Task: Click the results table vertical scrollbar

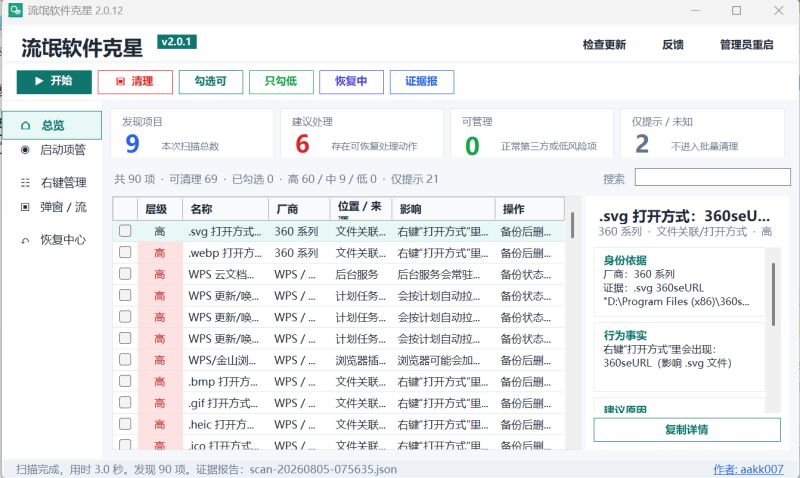Action: pyautogui.click(x=572, y=225)
